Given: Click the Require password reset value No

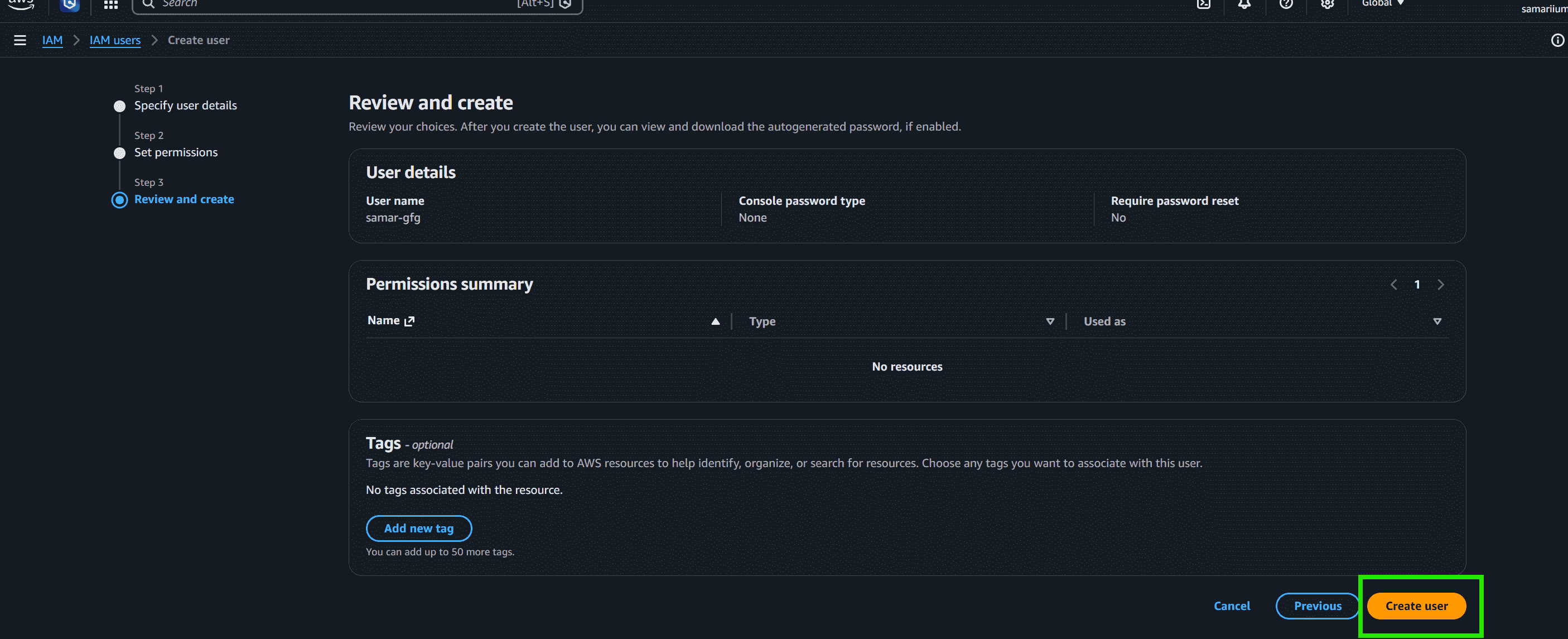Looking at the screenshot, I should coord(1118,218).
